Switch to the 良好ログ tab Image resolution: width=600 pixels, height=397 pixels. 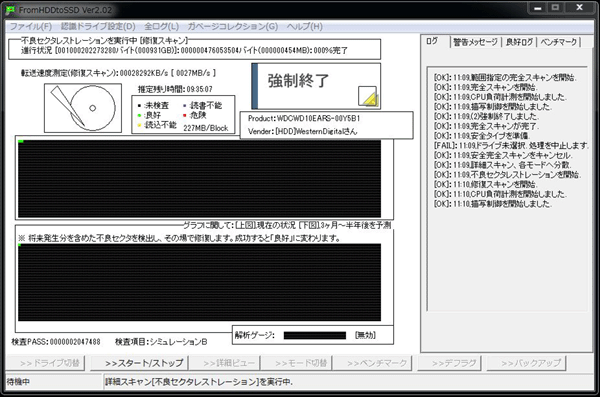point(519,42)
